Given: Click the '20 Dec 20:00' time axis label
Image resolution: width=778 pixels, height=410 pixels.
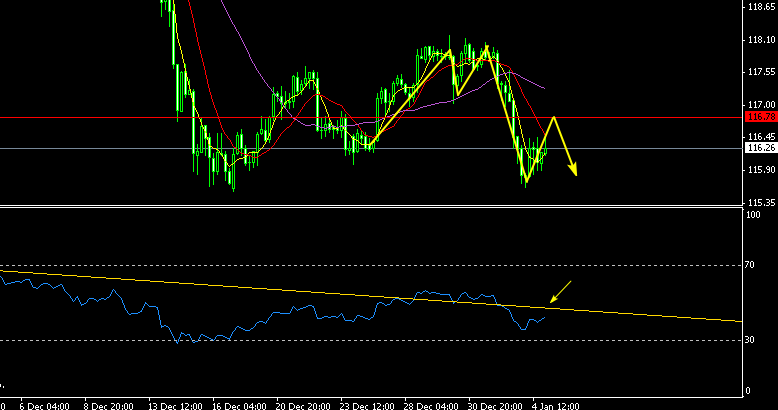Looking at the screenshot, I should (303, 406).
